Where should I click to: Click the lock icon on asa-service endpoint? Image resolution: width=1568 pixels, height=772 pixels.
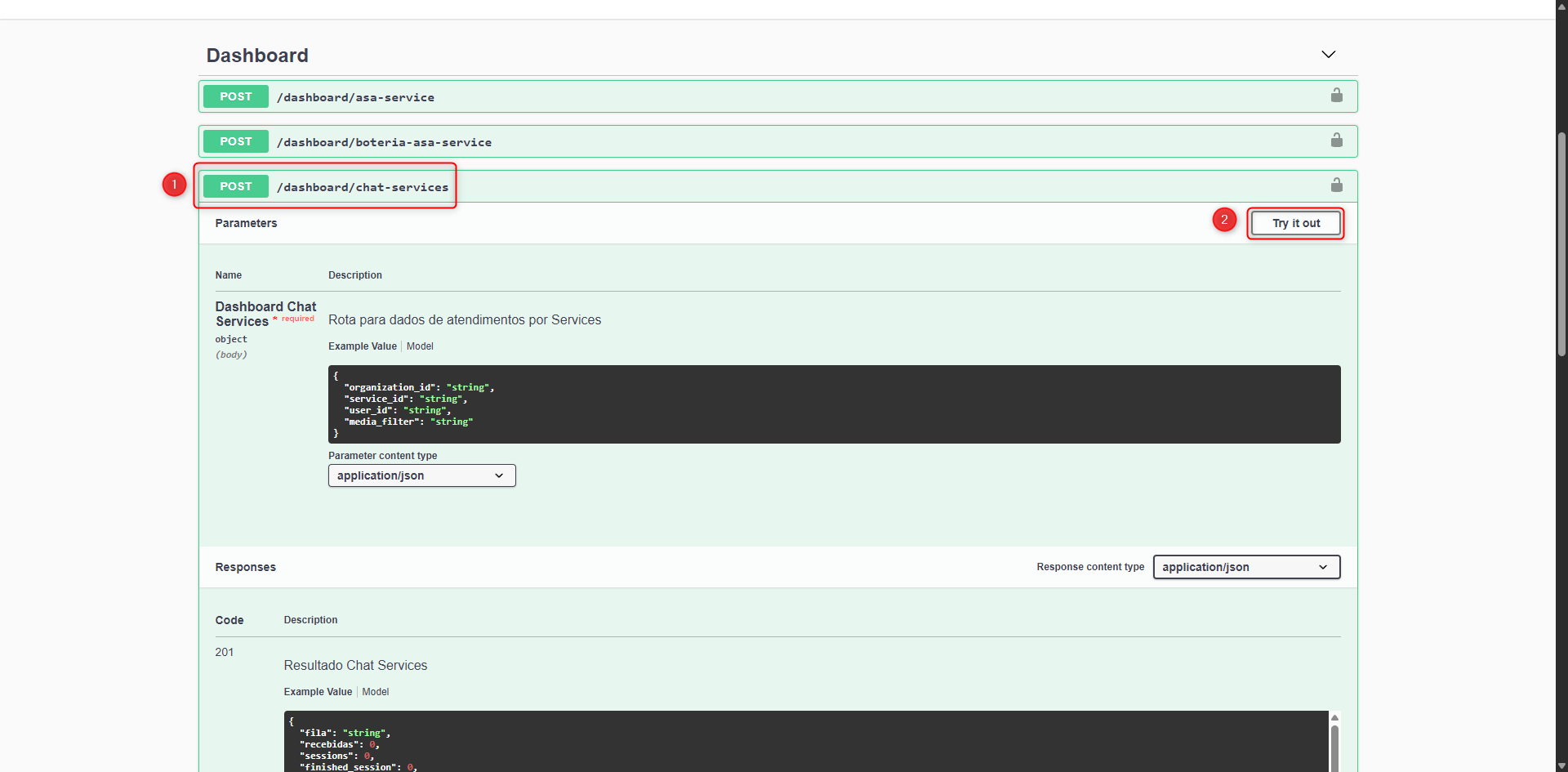tap(1336, 96)
